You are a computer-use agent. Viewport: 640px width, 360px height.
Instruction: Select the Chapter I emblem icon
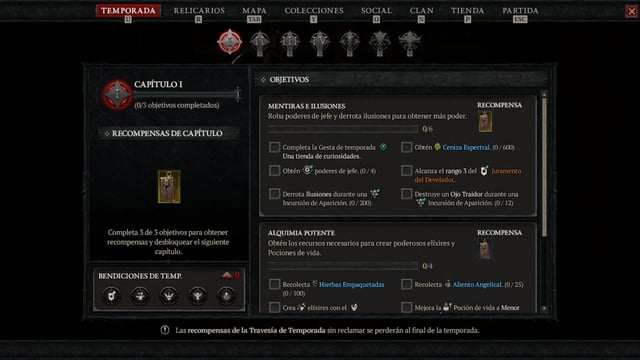point(230,42)
